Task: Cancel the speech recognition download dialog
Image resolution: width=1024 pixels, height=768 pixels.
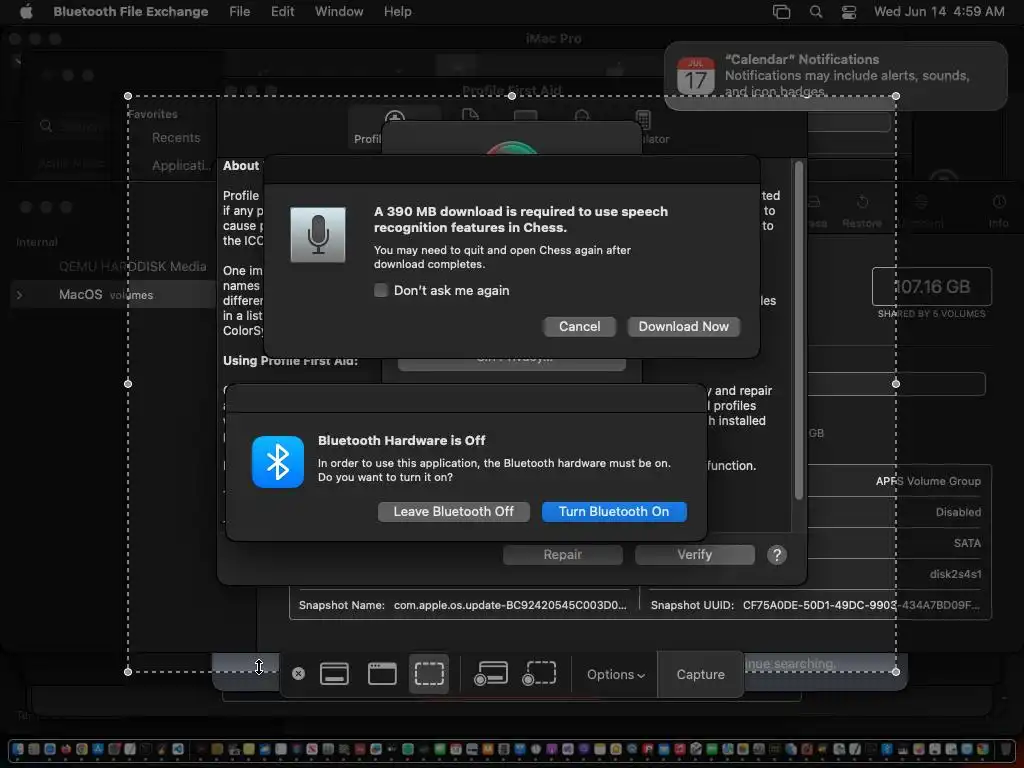Action: coord(579,327)
